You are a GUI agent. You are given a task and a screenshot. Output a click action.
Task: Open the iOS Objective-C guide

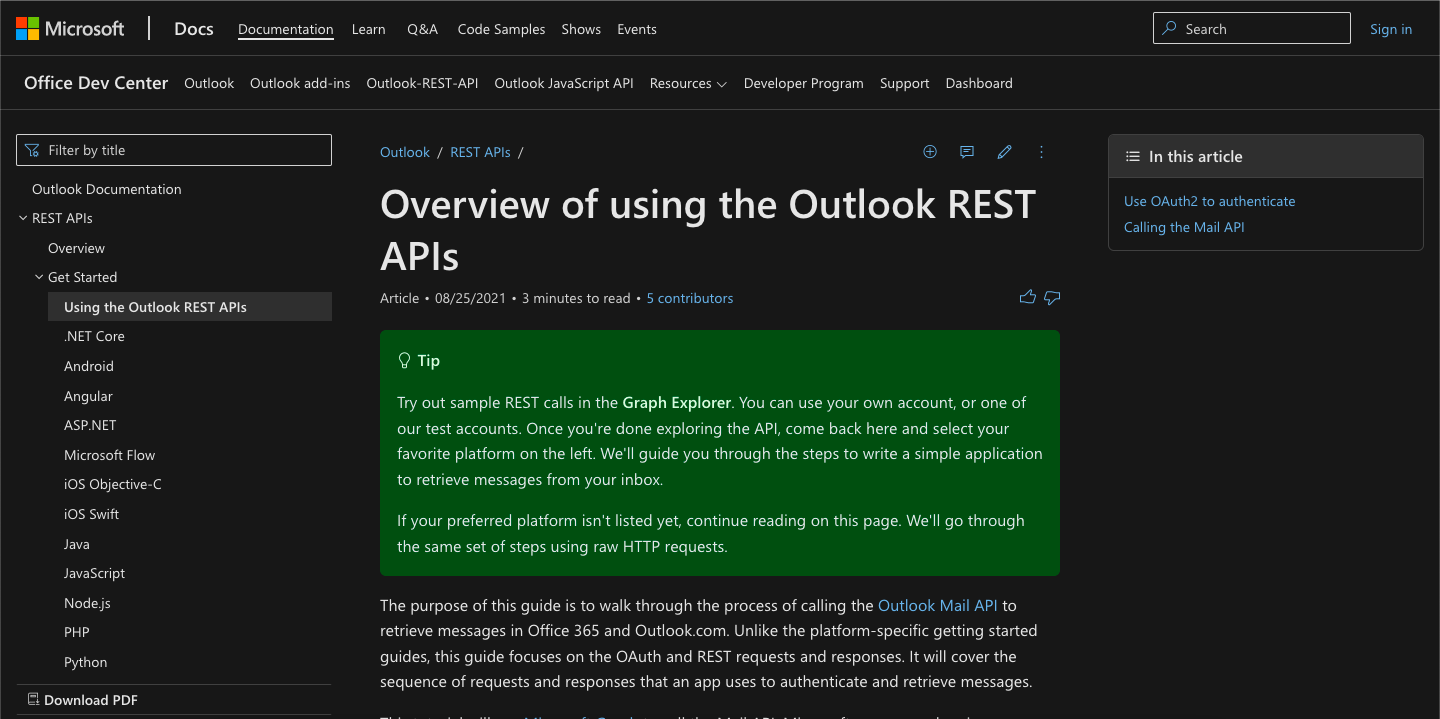click(113, 484)
